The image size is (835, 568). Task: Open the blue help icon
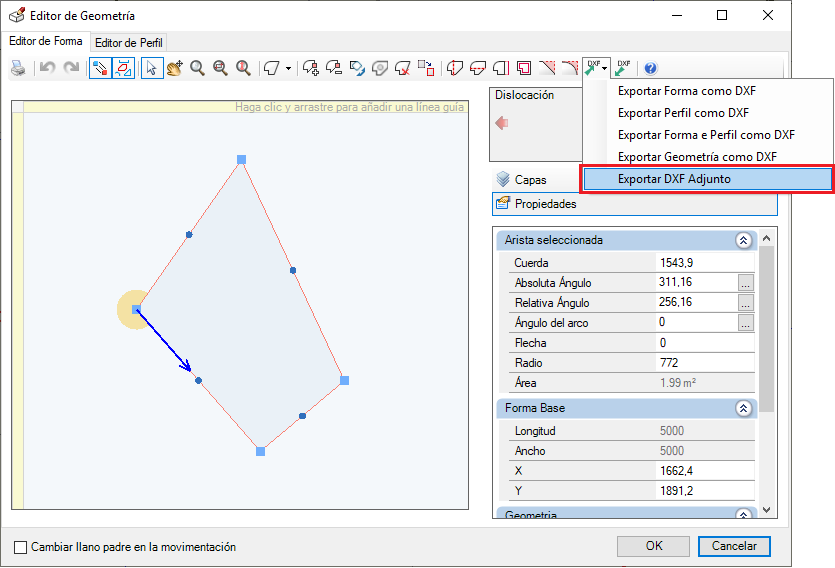(650, 68)
